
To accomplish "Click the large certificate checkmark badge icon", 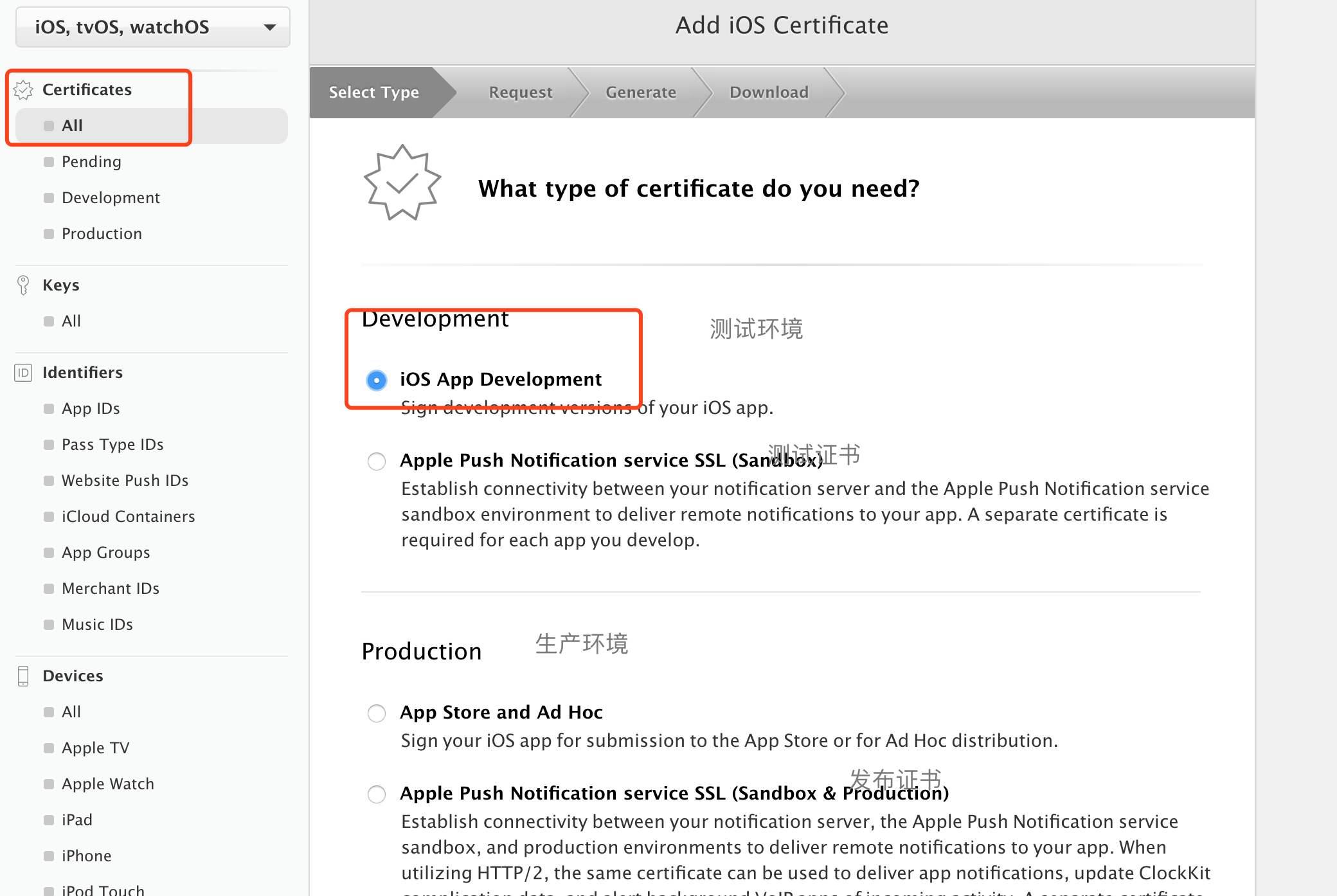I will 402,183.
